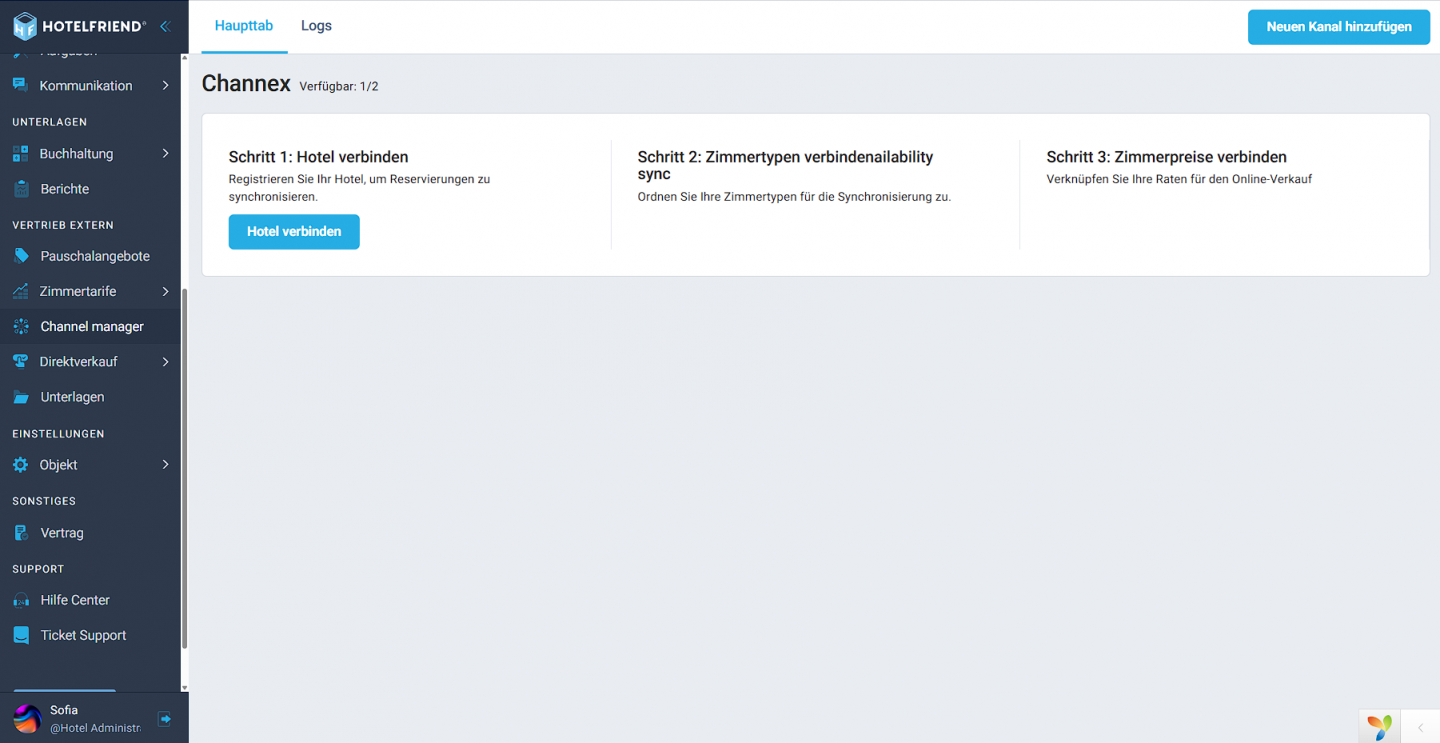Open Ticket Support menu item

[90, 635]
